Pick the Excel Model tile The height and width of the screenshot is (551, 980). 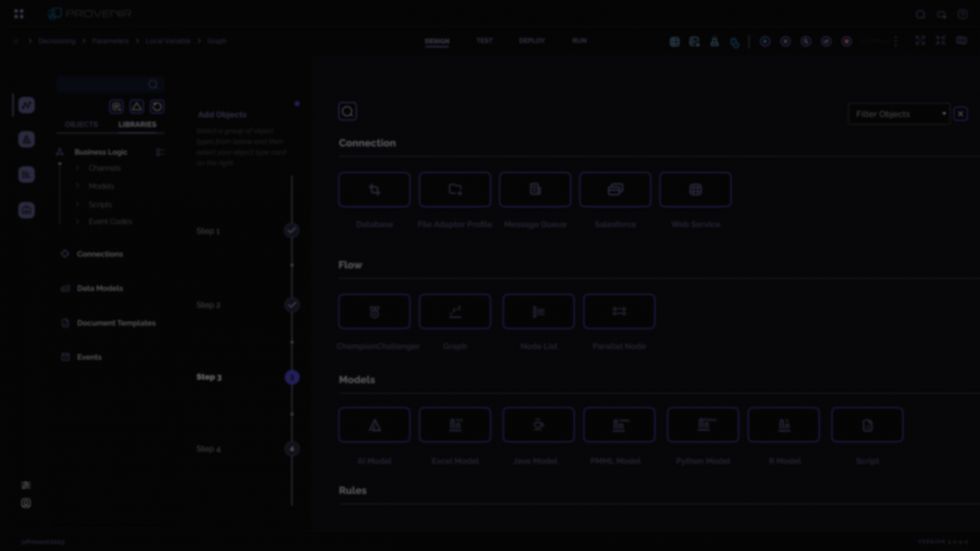(455, 425)
